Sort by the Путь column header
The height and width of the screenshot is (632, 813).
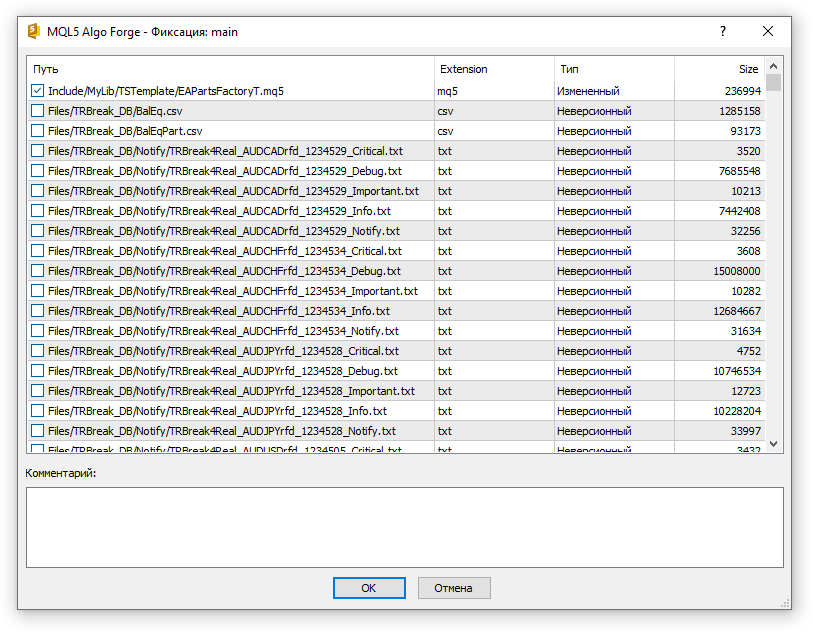pos(231,69)
